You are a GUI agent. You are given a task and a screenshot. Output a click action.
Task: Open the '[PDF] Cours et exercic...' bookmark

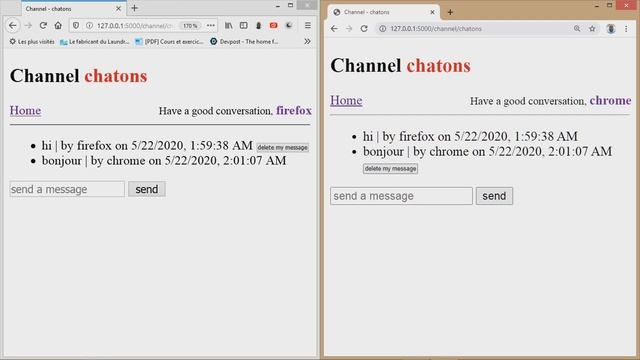[169, 41]
